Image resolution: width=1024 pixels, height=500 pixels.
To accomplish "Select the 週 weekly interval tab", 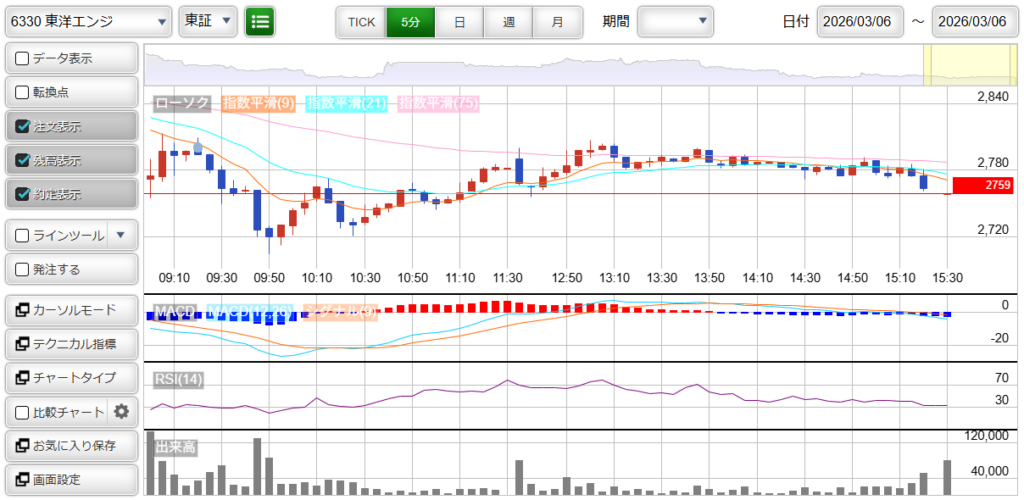I will coord(508,21).
